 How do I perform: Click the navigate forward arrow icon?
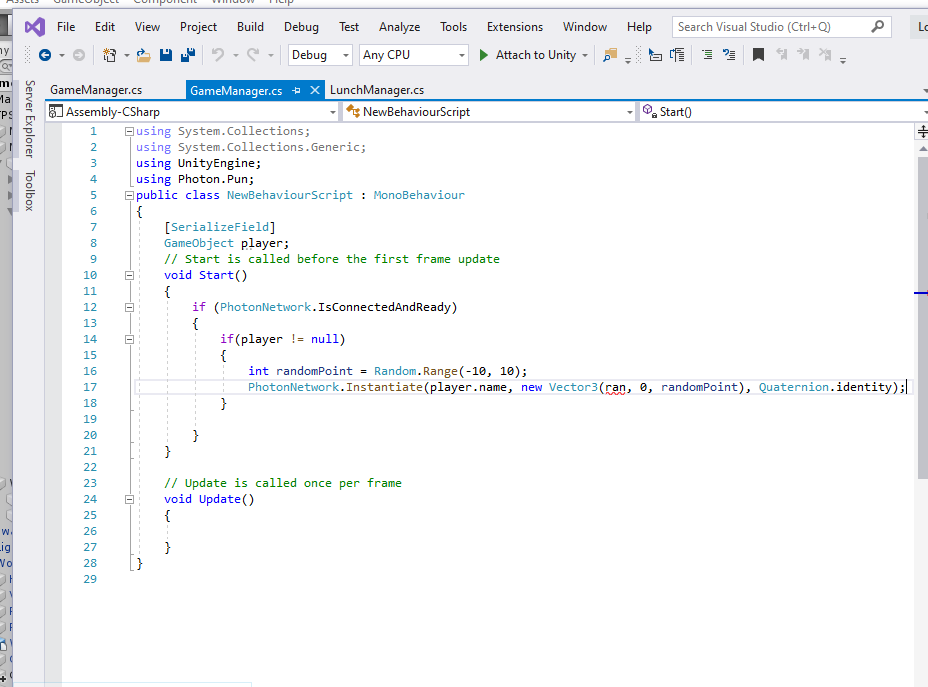click(x=79, y=55)
